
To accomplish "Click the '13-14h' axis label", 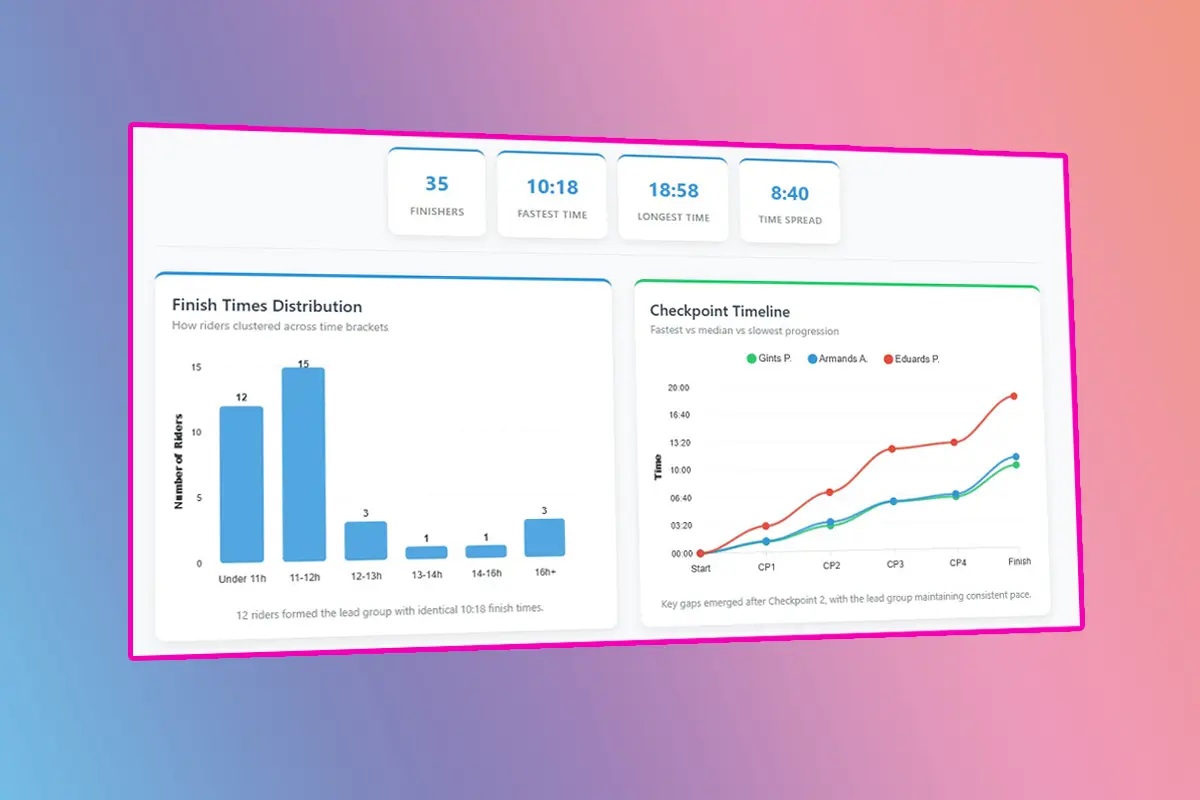I will [427, 575].
